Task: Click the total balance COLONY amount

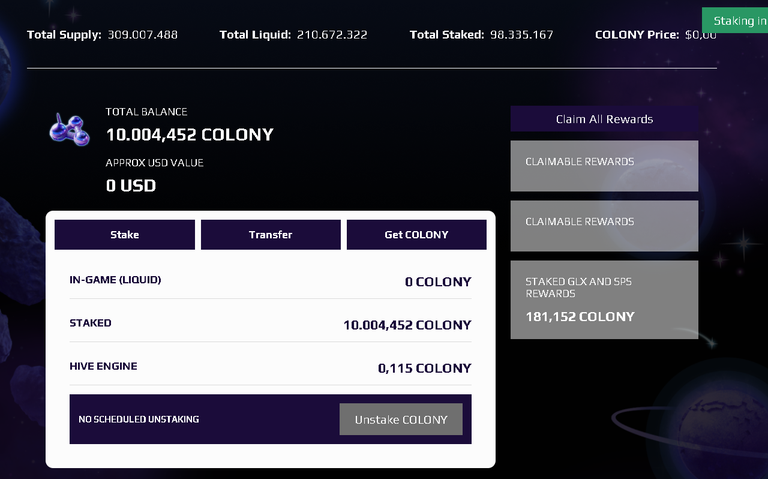Action: (x=190, y=135)
